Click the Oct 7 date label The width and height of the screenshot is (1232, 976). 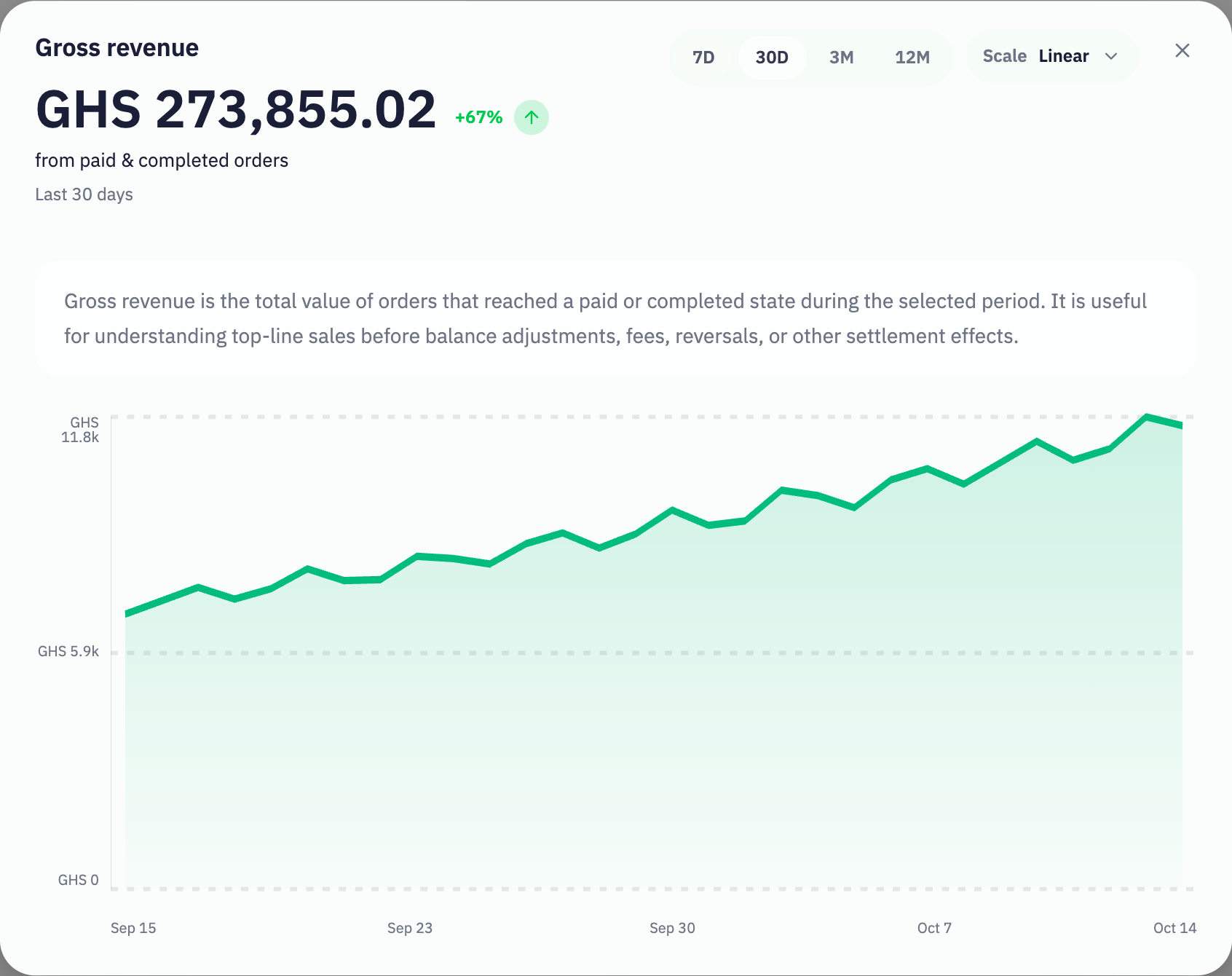click(x=934, y=928)
